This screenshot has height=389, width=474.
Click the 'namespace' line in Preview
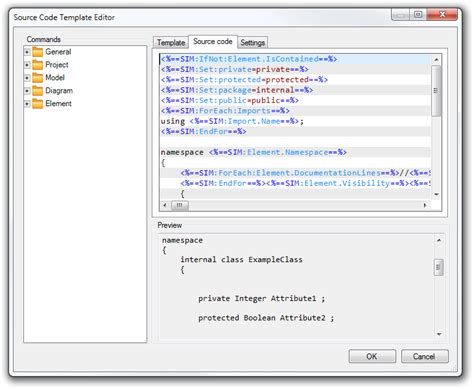coord(182,240)
